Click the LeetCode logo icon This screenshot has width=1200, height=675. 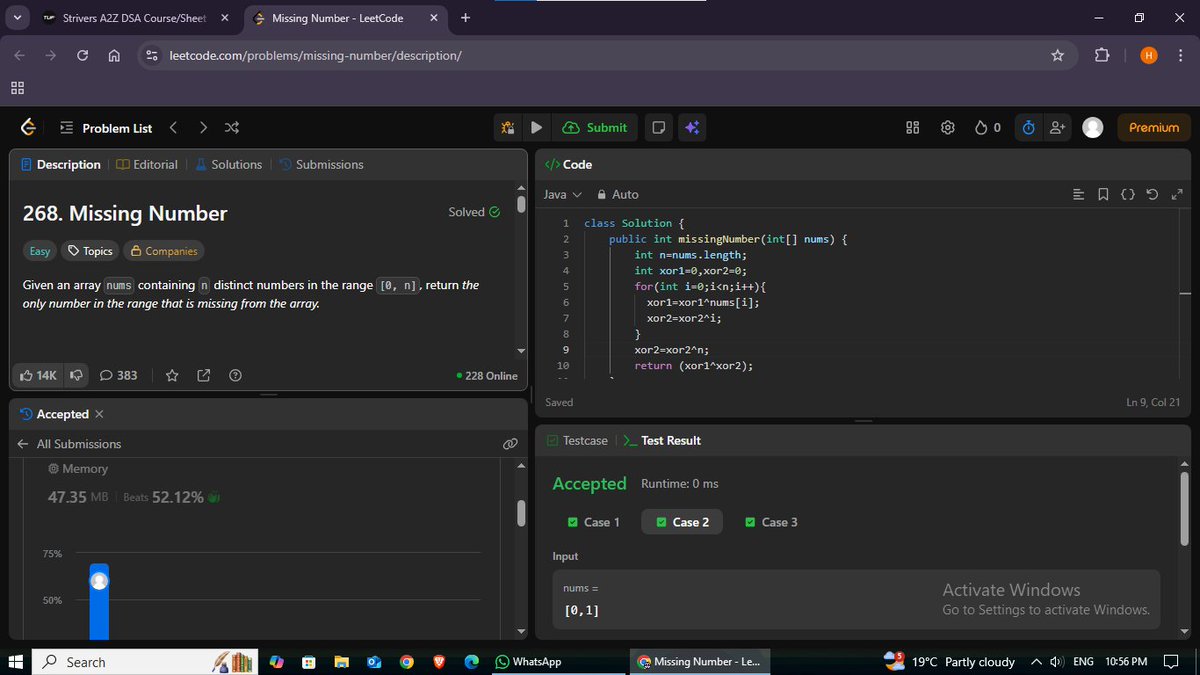pos(28,127)
